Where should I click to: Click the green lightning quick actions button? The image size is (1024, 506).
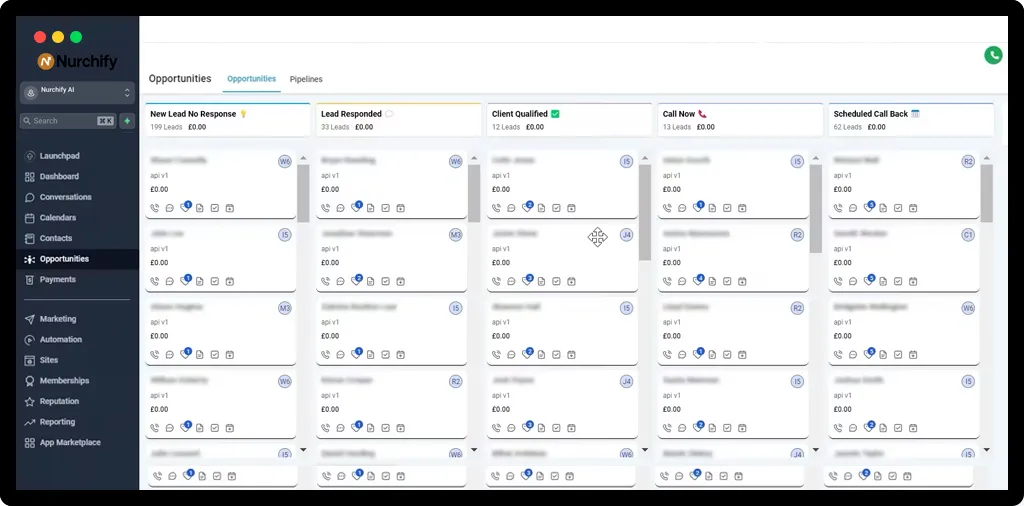(127, 121)
